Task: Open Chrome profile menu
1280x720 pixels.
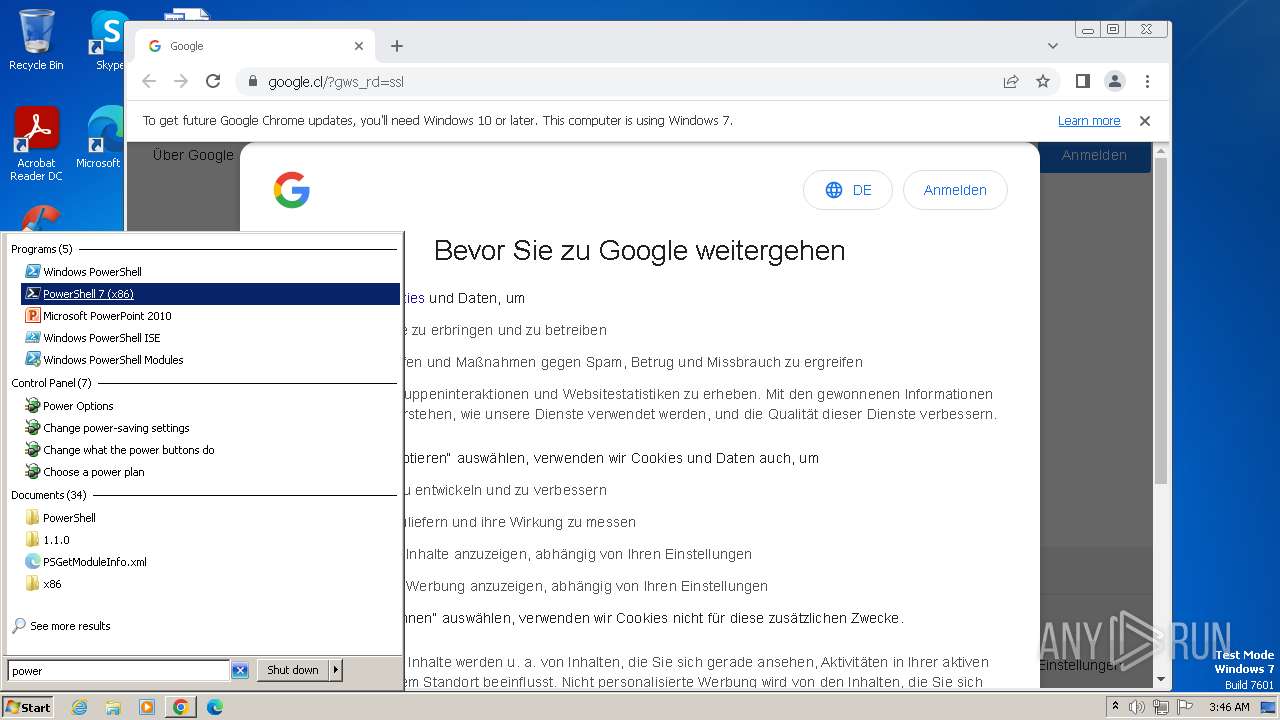Action: (x=1115, y=82)
